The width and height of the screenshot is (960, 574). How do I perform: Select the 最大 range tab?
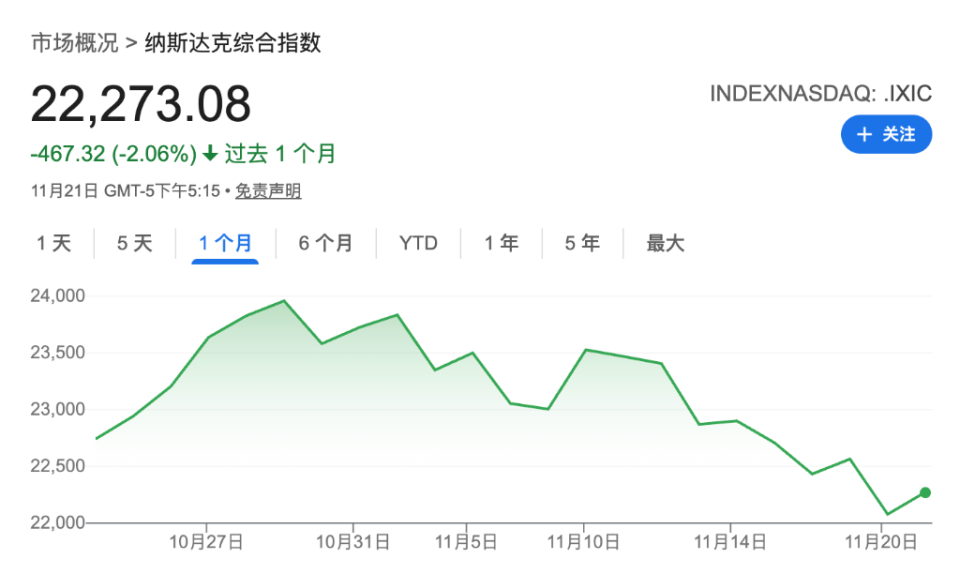point(665,243)
